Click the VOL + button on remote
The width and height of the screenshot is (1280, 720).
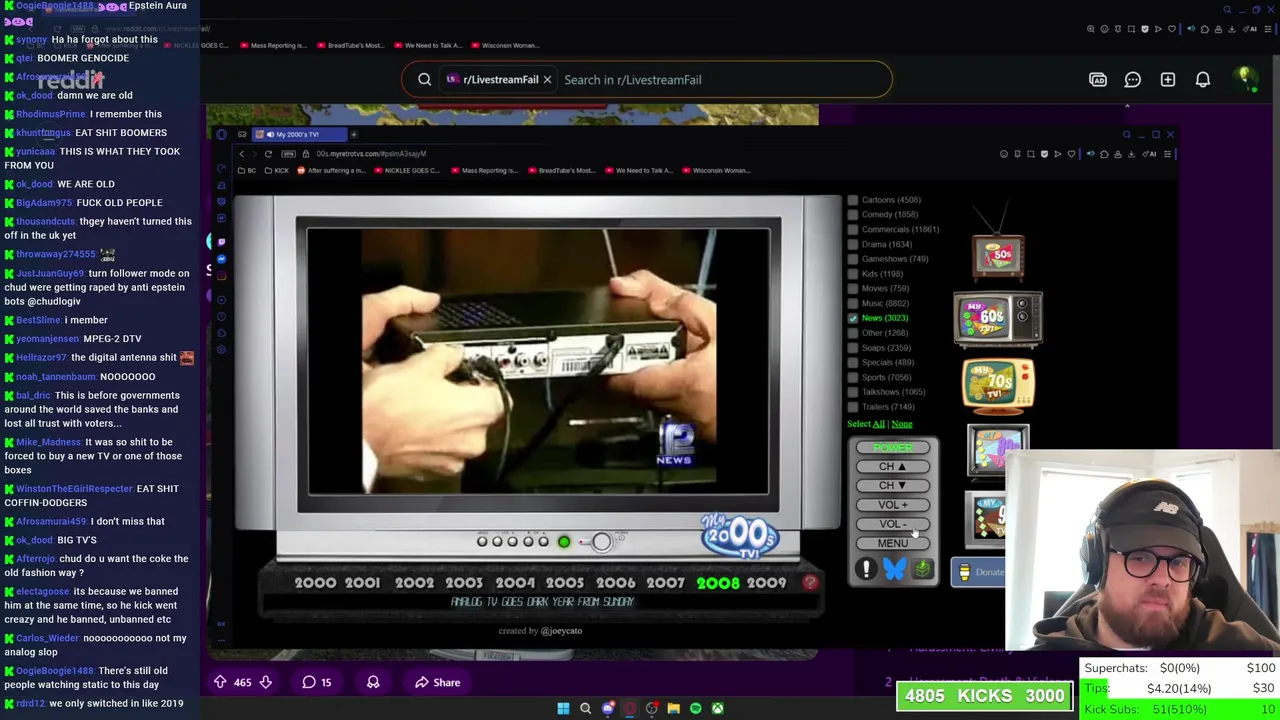pos(893,505)
